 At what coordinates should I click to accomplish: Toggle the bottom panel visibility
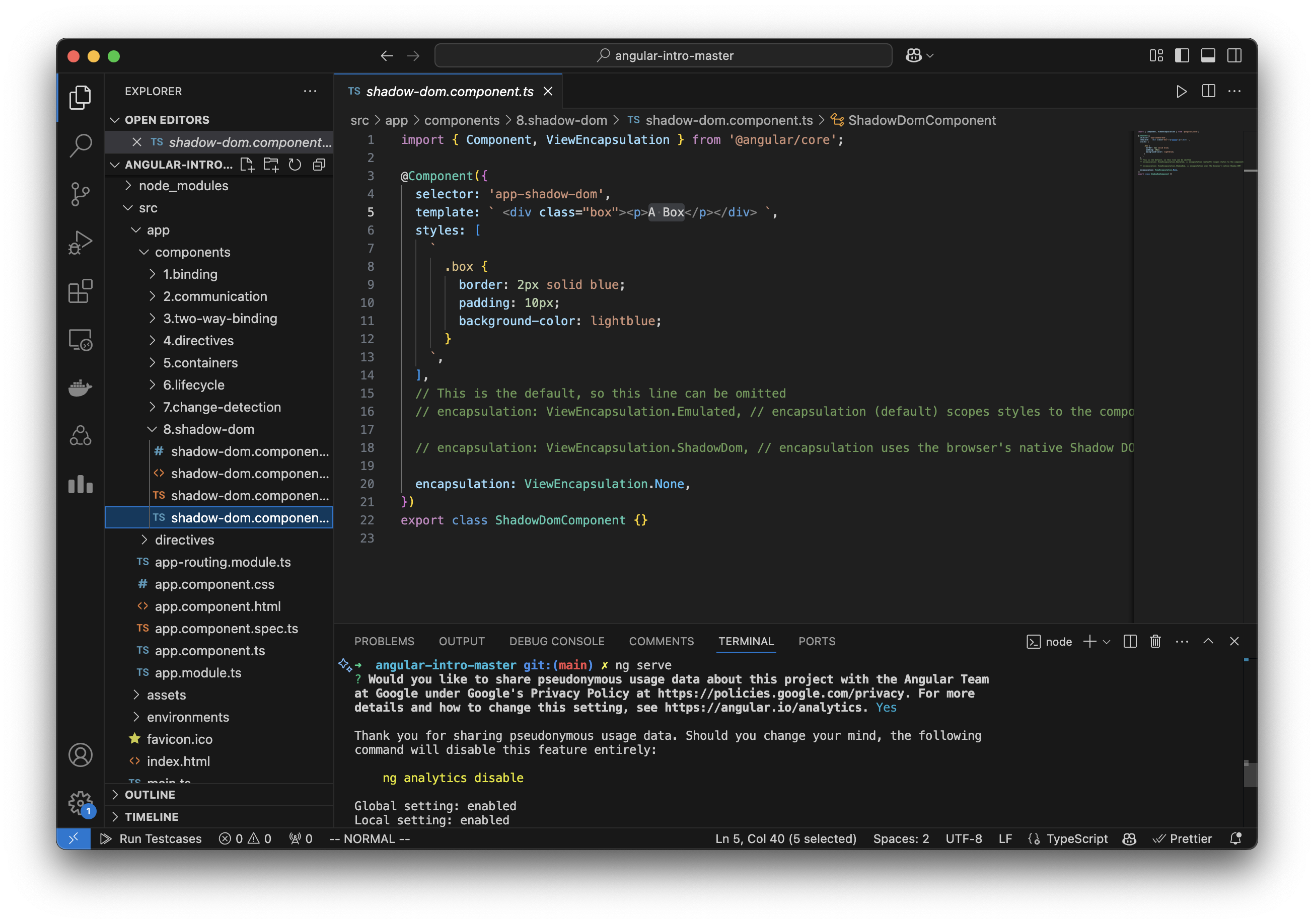pos(1208,55)
